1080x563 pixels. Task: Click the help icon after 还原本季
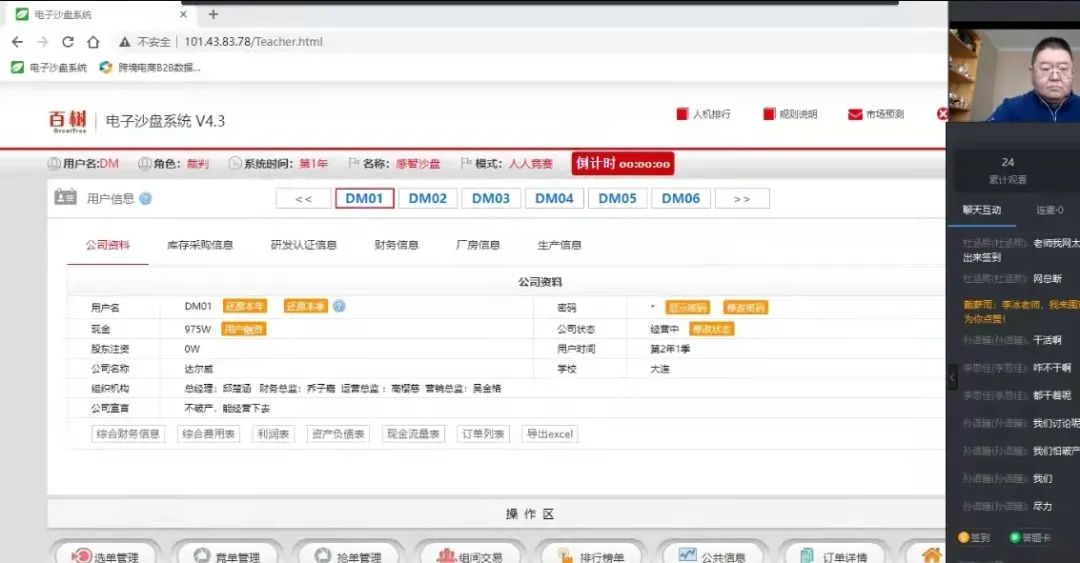pos(339,306)
